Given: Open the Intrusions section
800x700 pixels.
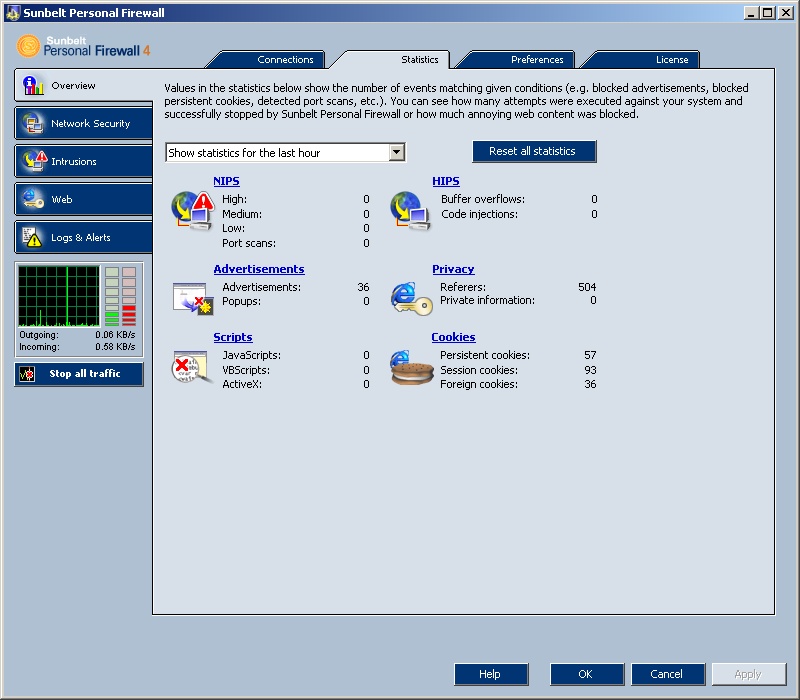Looking at the screenshot, I should click(x=84, y=162).
